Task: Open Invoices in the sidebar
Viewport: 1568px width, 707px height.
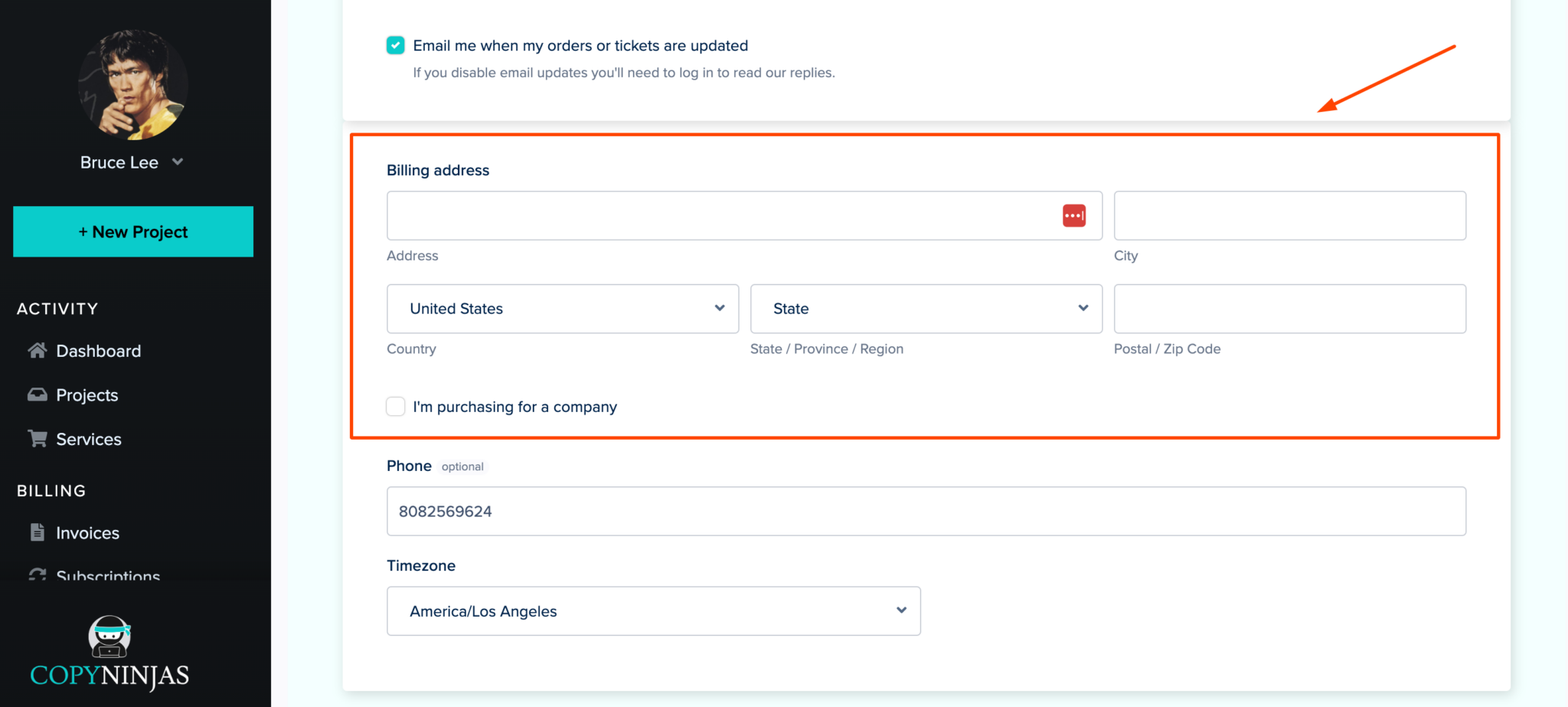Action: [x=88, y=533]
